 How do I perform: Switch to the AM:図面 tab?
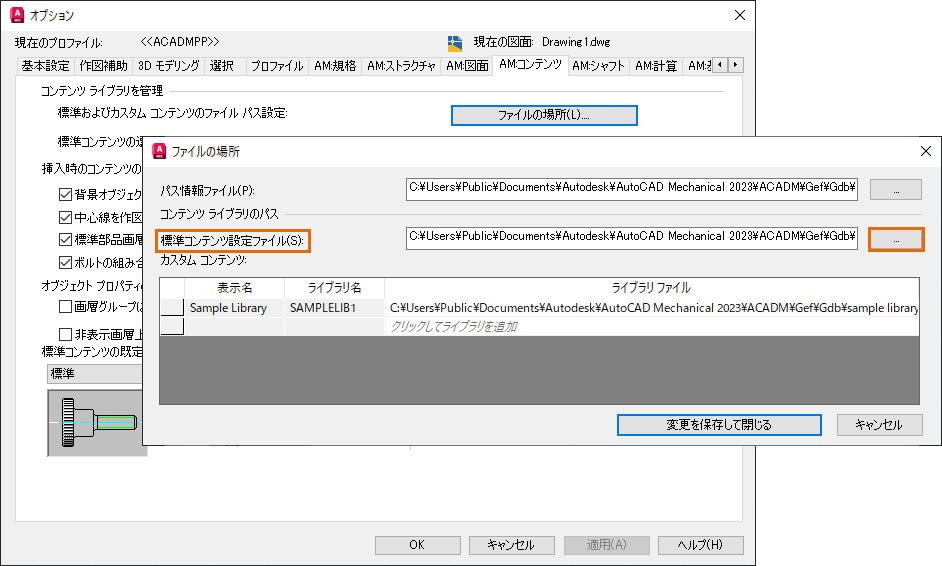coord(467,65)
